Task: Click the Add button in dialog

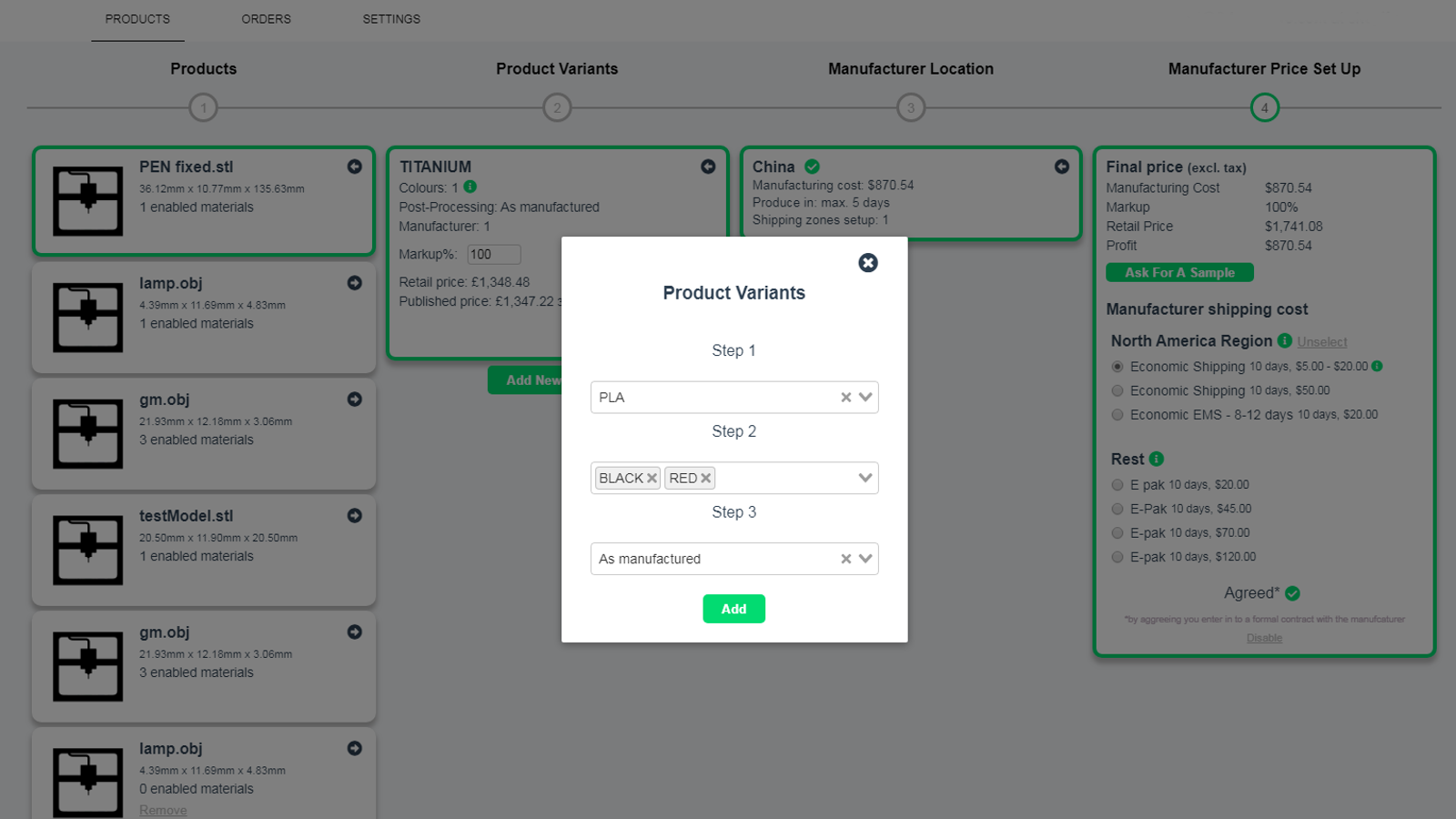Action: pos(733,609)
